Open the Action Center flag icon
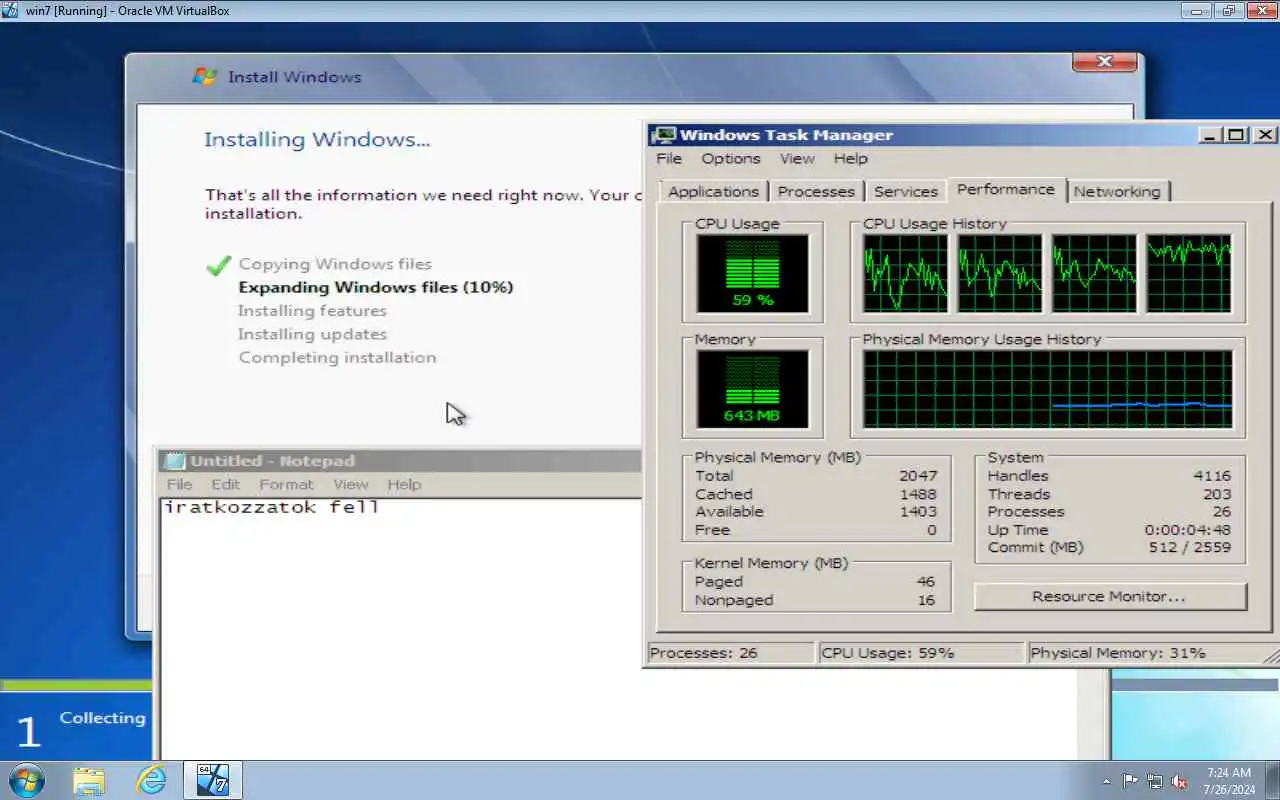Screen dimensions: 1280x800 pyautogui.click(x=1130, y=781)
